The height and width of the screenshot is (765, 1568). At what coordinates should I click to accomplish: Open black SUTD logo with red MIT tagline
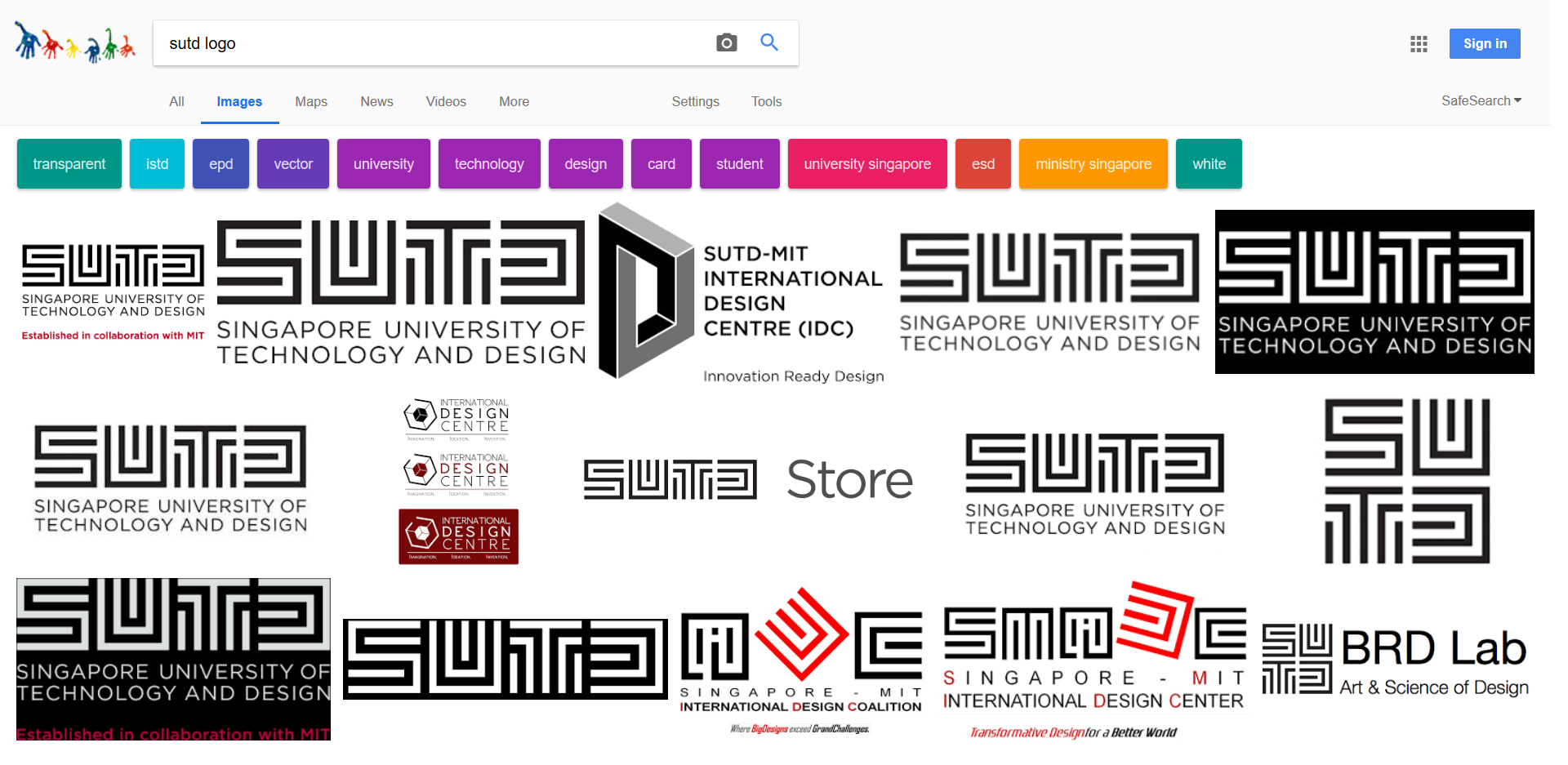[x=173, y=660]
